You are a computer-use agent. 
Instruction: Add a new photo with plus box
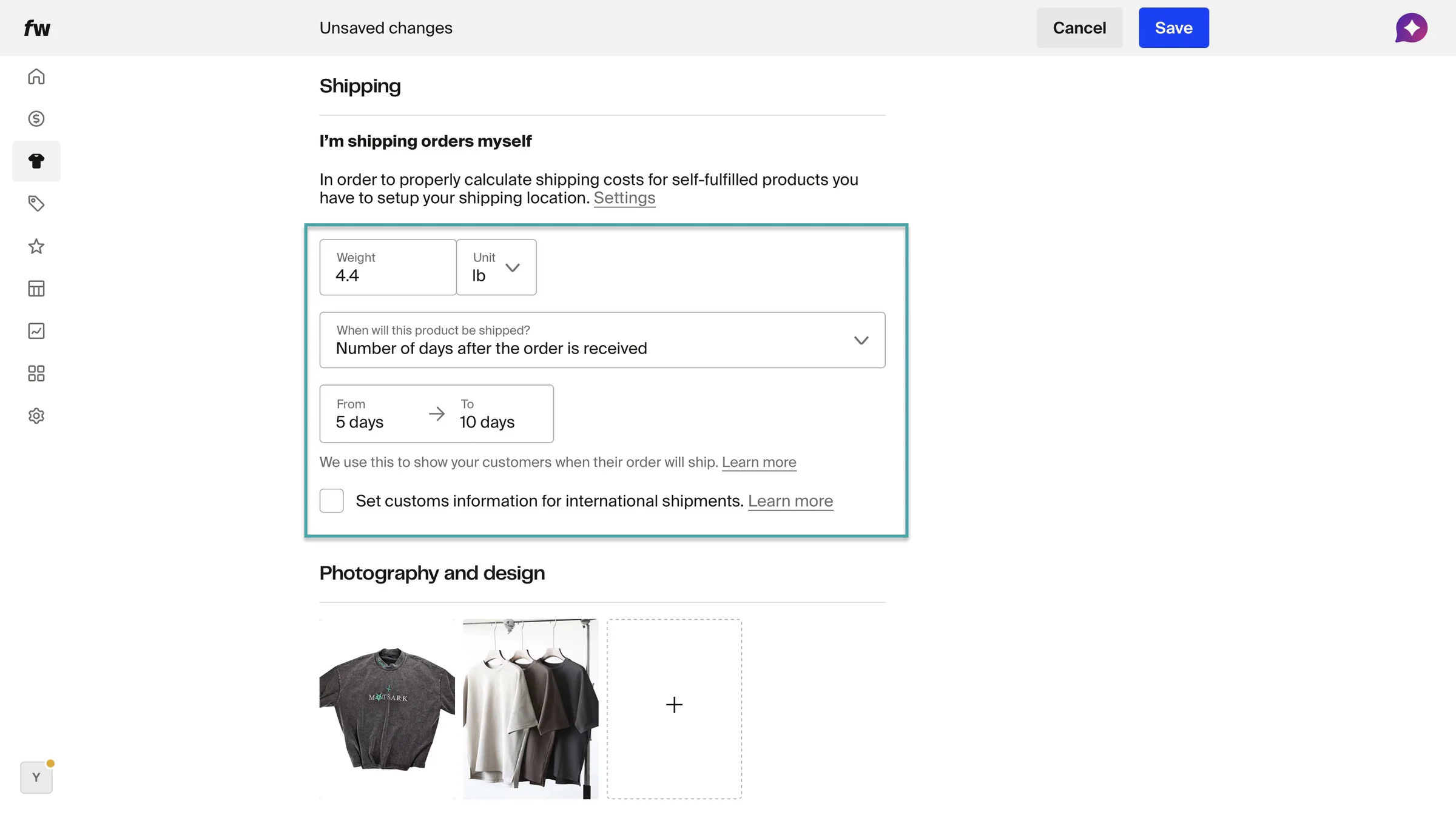coord(674,709)
